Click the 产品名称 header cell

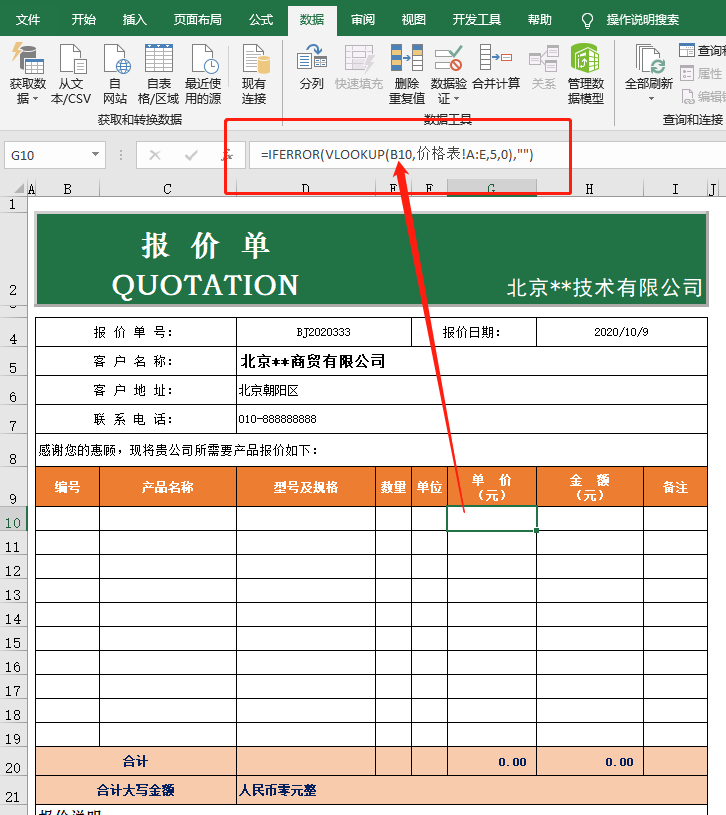168,487
